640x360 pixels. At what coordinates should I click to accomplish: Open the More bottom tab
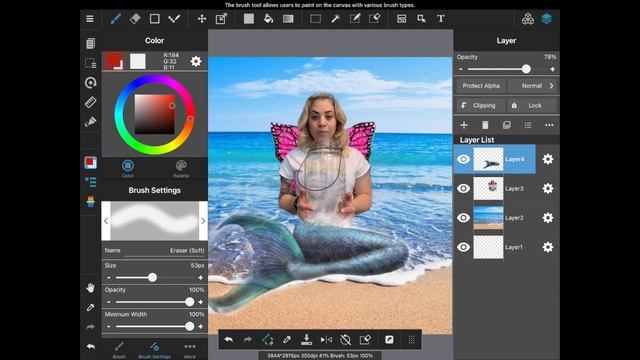[x=190, y=350]
